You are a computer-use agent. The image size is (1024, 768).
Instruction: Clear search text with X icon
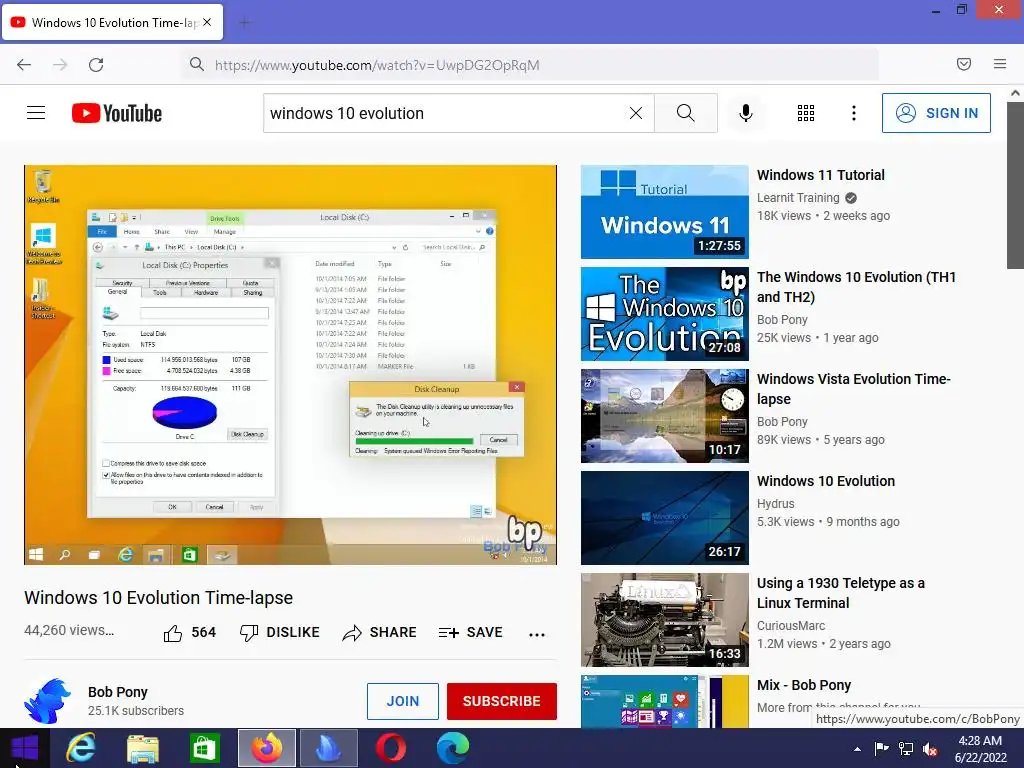pos(635,113)
